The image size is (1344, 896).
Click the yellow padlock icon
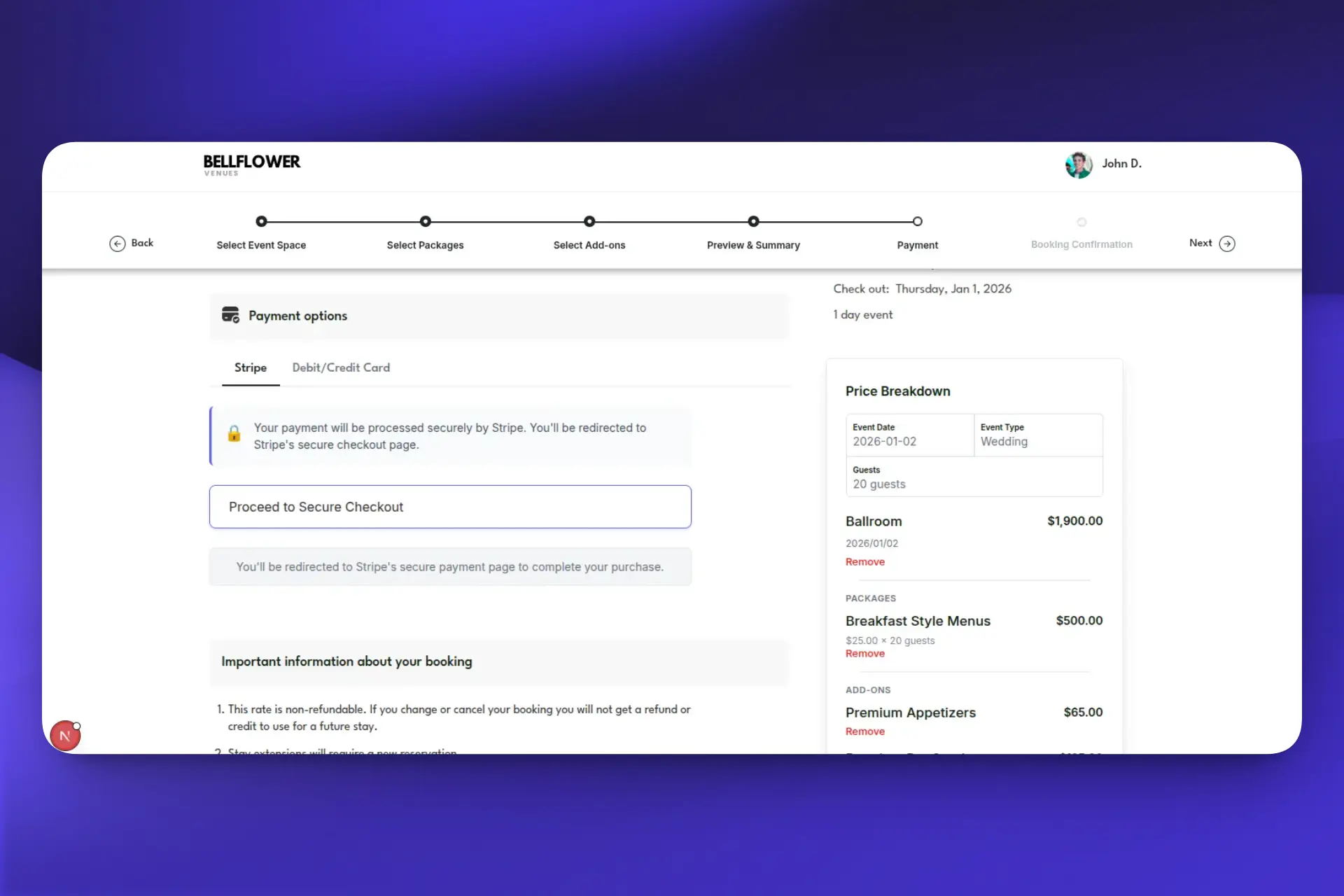click(x=234, y=434)
